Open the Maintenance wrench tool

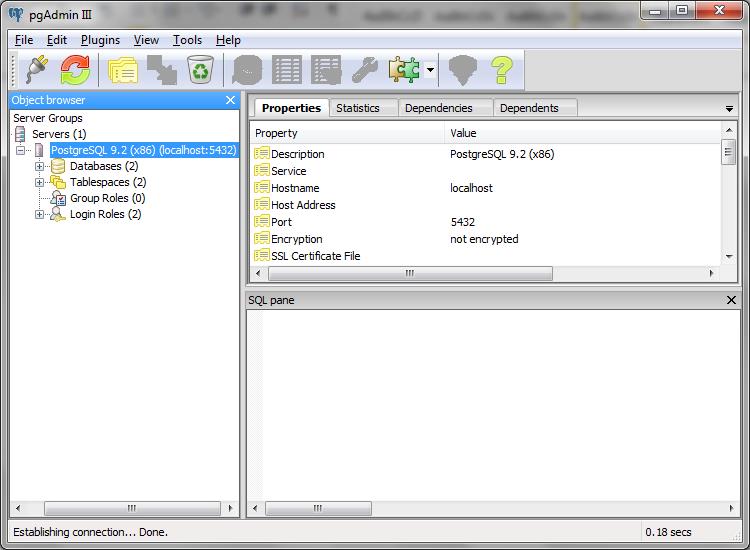coord(364,70)
